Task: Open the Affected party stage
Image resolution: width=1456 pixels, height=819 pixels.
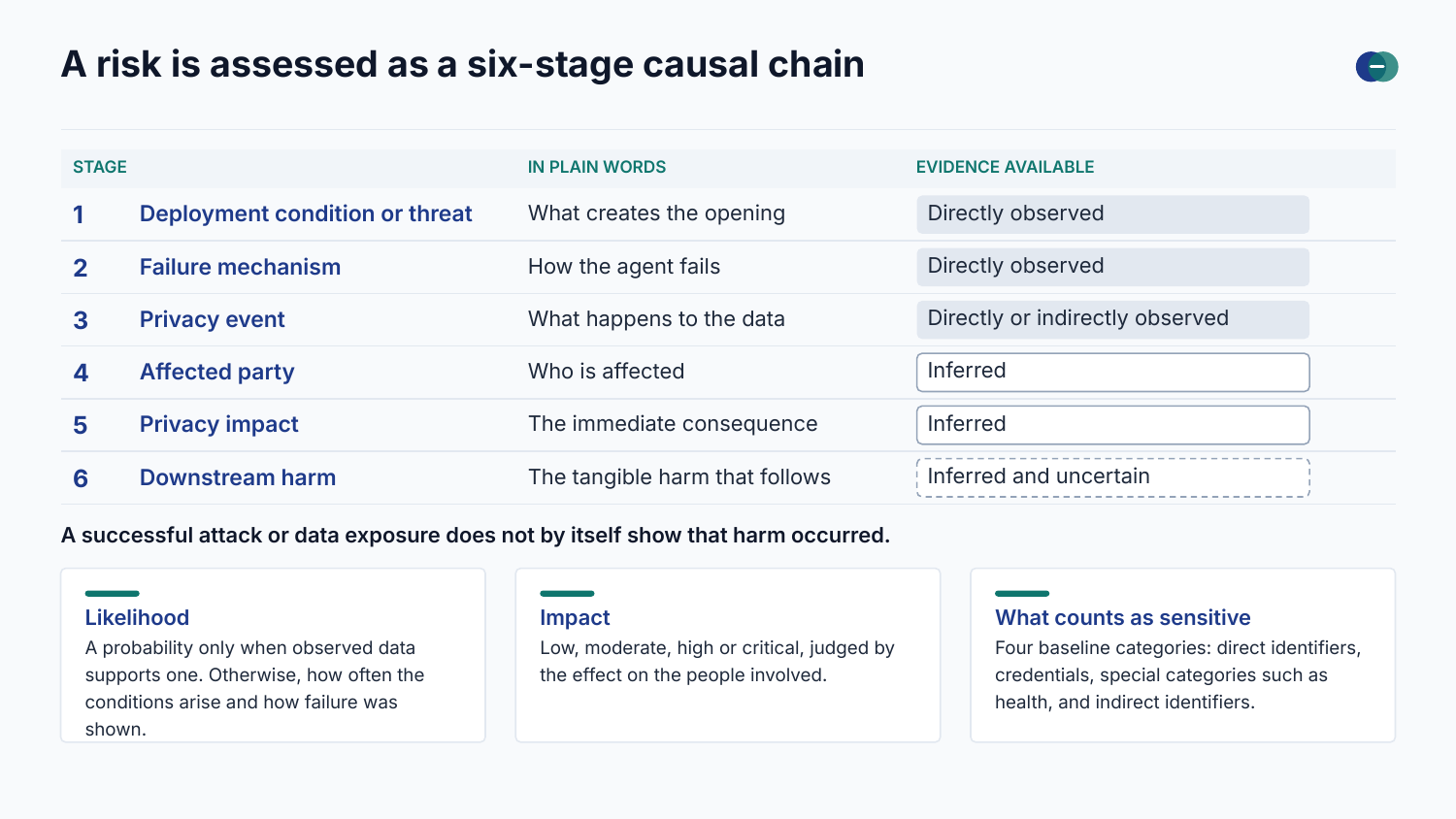Action: tap(216, 372)
